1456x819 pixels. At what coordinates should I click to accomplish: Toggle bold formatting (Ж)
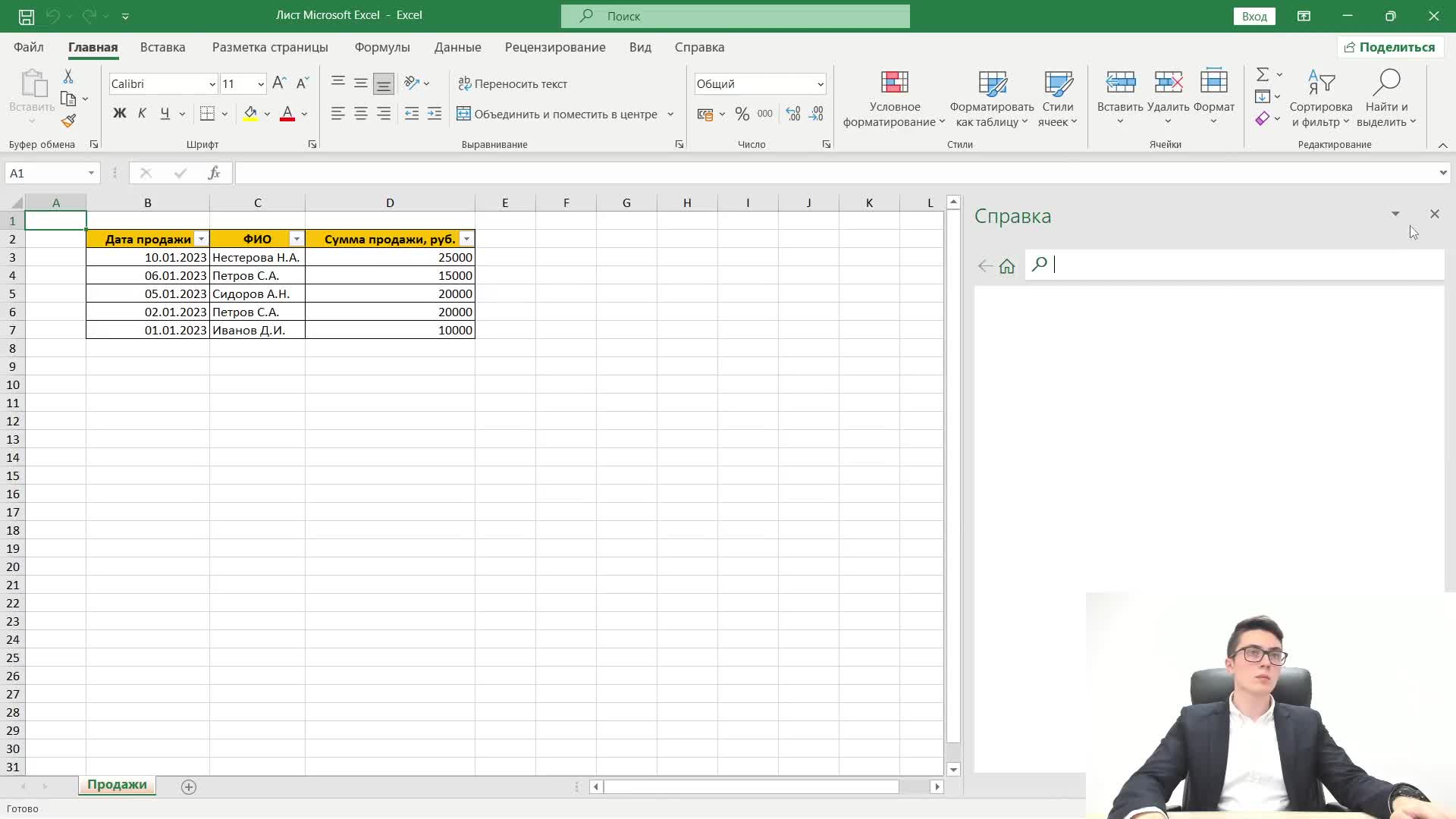pyautogui.click(x=119, y=114)
